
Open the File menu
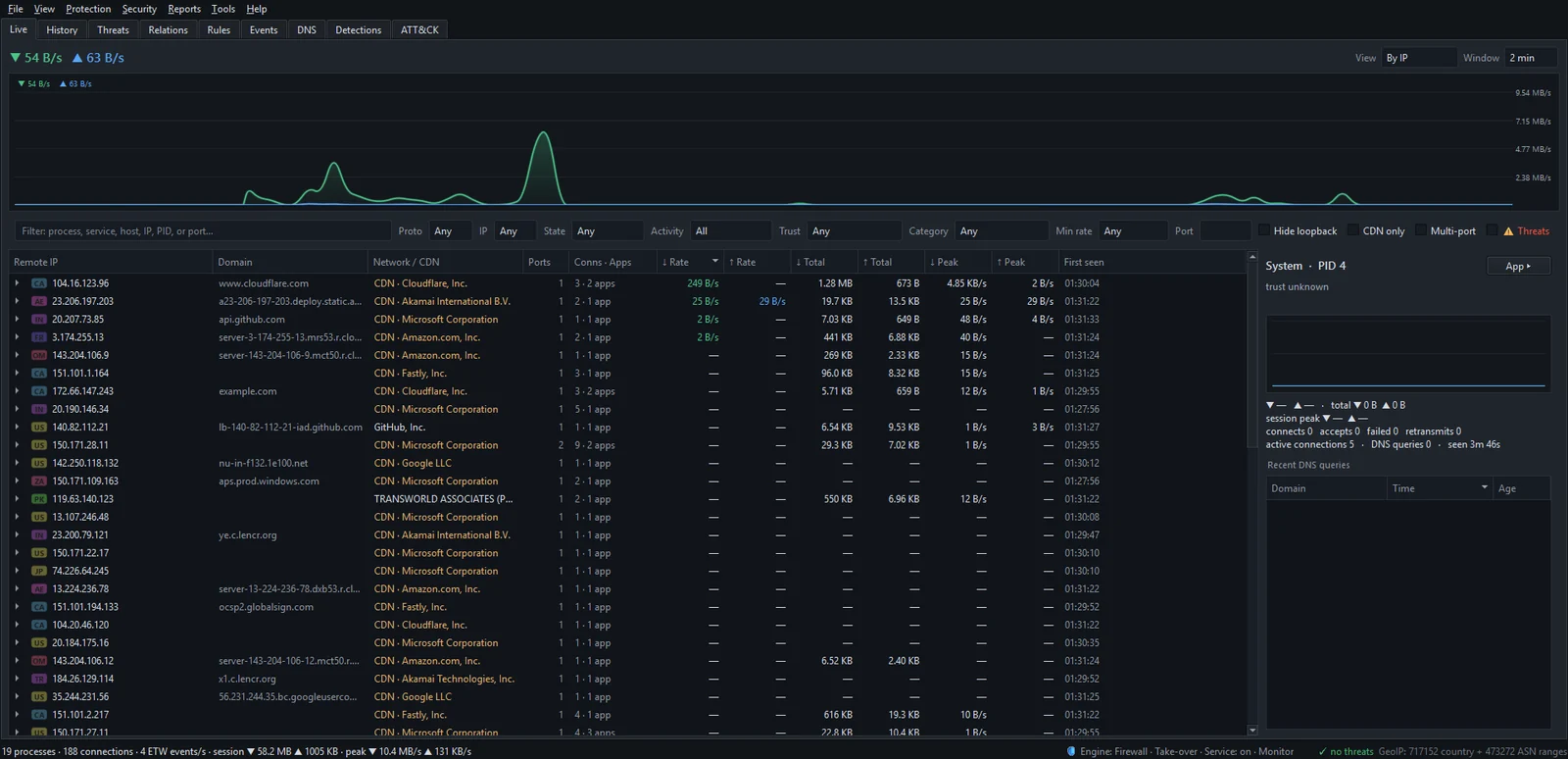(16, 9)
